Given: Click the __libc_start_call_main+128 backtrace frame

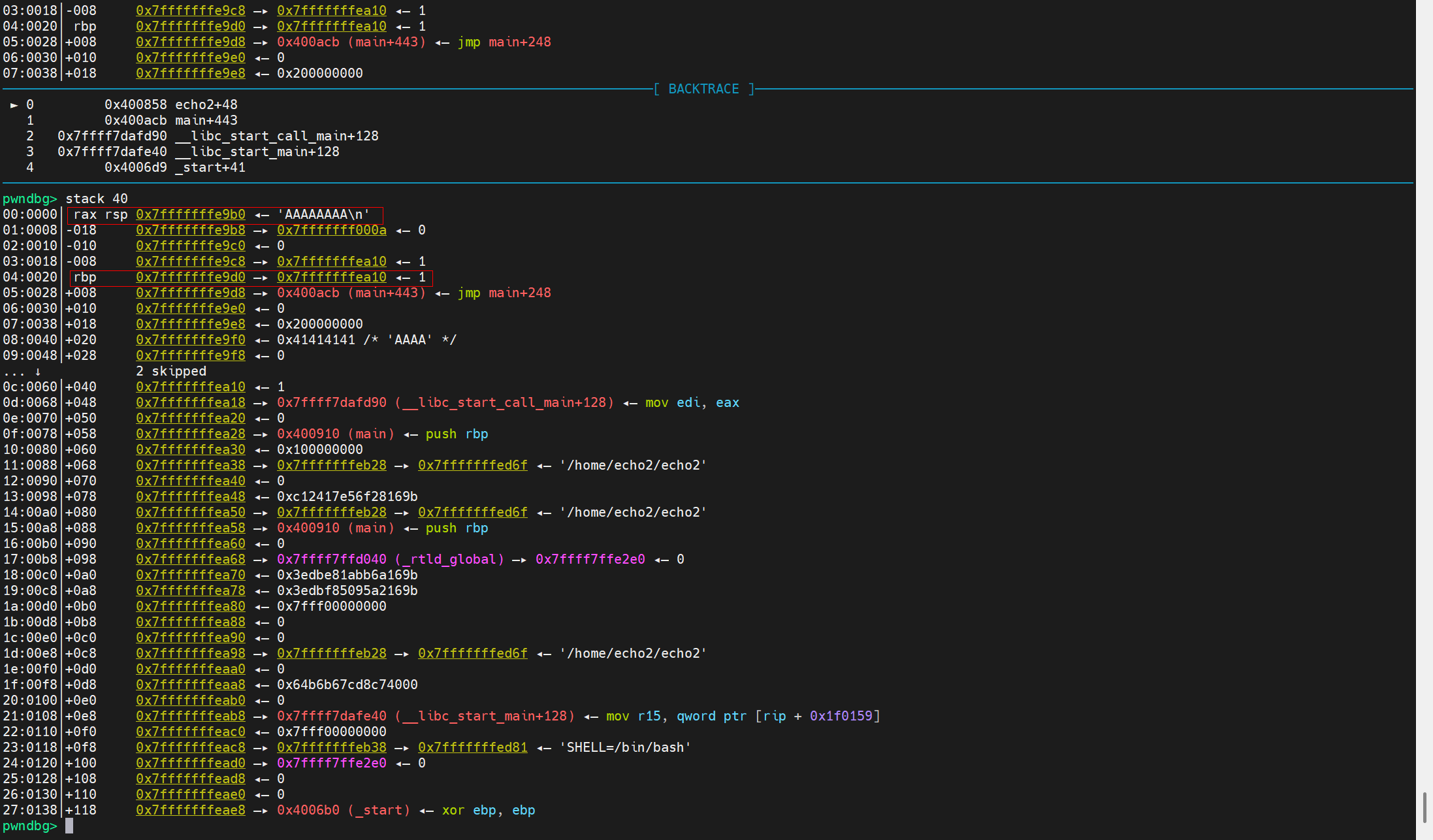Looking at the screenshot, I should [276, 136].
